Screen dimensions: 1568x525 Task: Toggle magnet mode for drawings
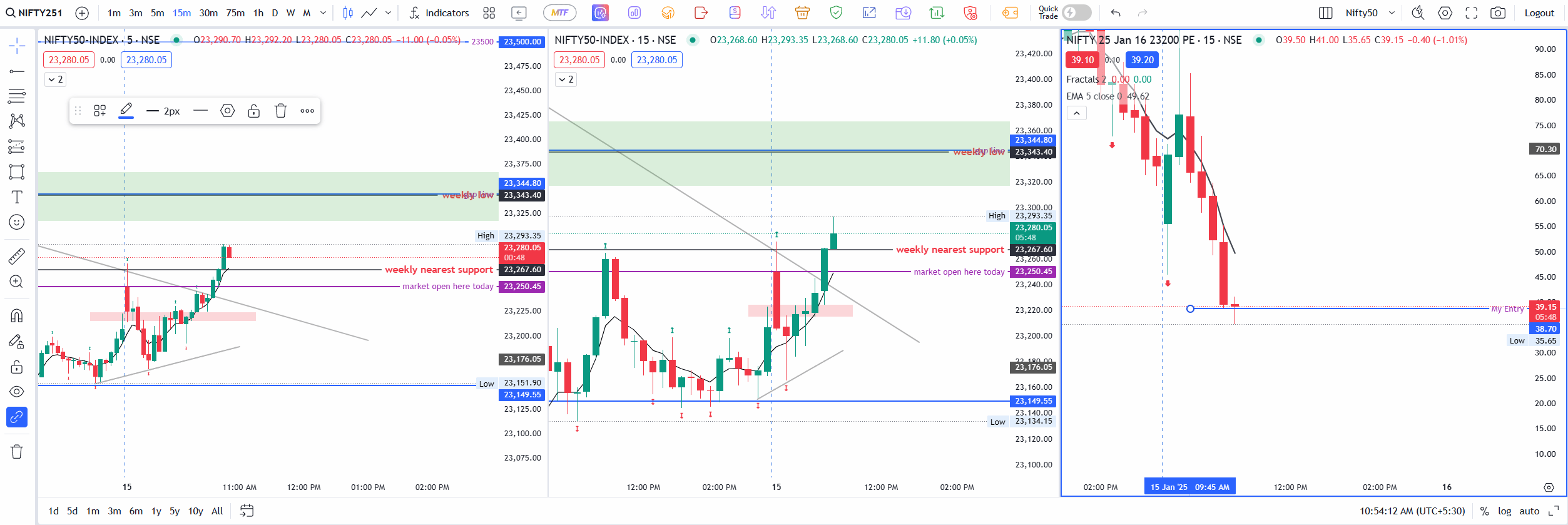coord(17,315)
